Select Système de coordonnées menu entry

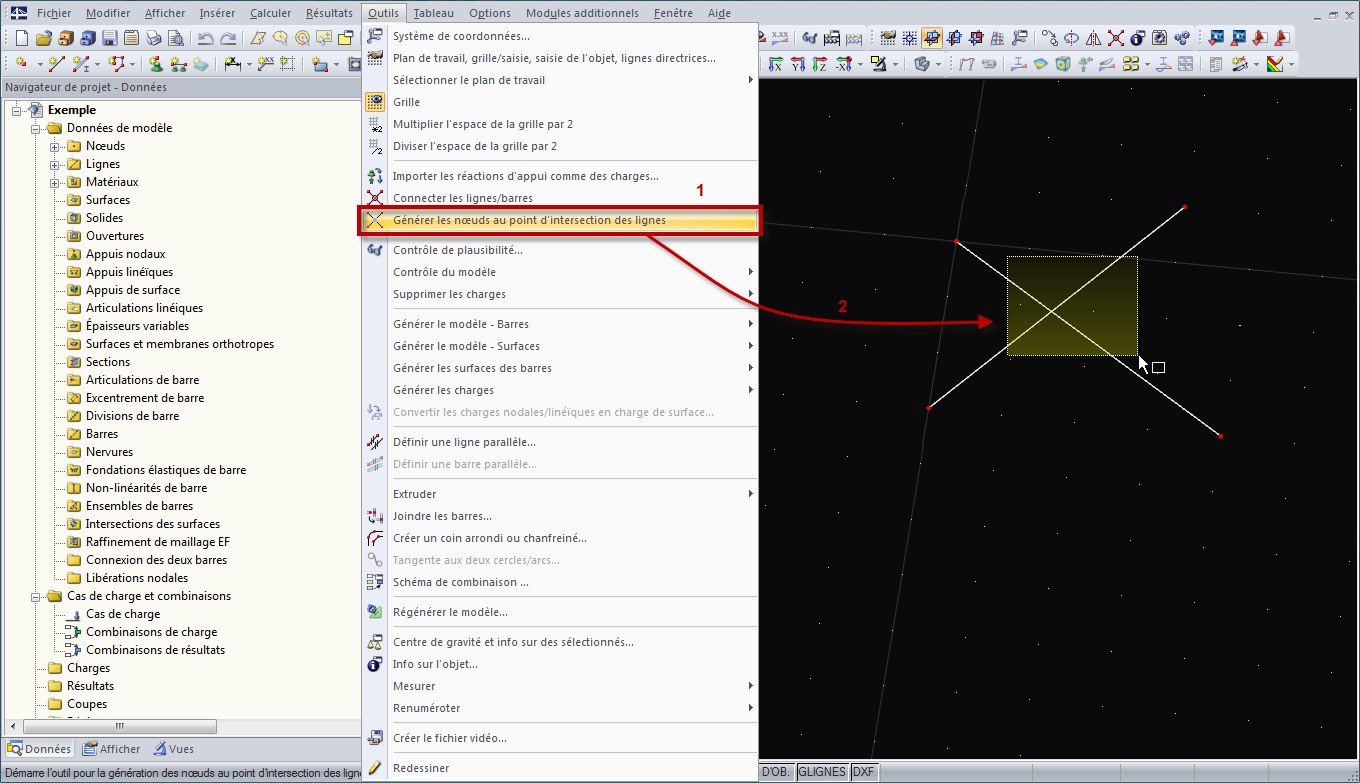(x=560, y=36)
